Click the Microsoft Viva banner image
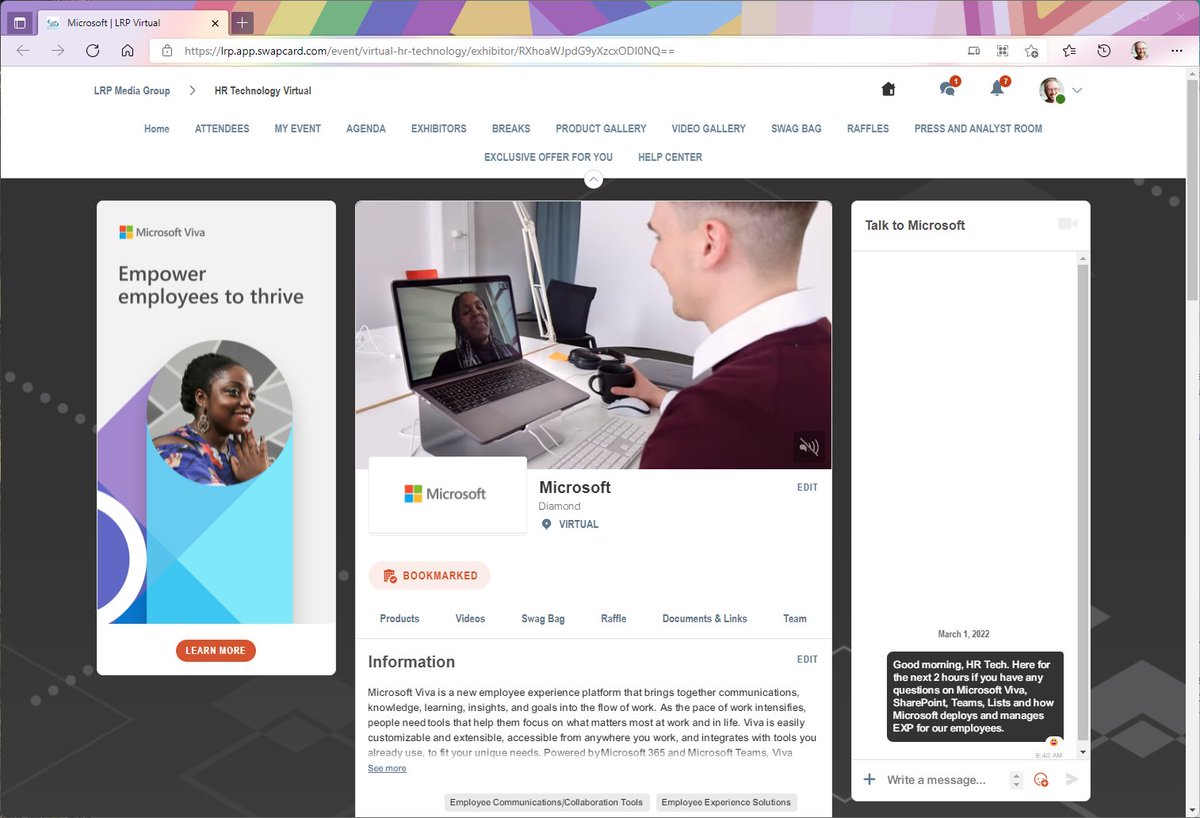1200x818 pixels. (216, 412)
